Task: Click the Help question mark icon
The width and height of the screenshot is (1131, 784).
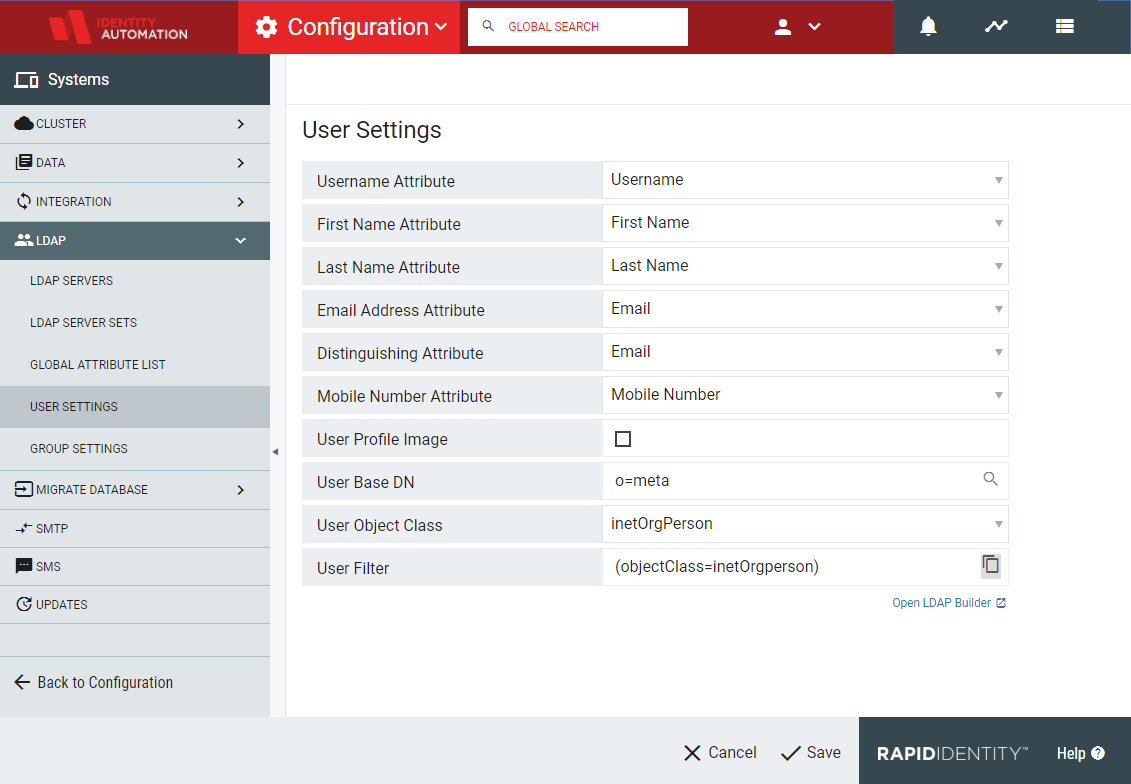Action: click(1098, 753)
